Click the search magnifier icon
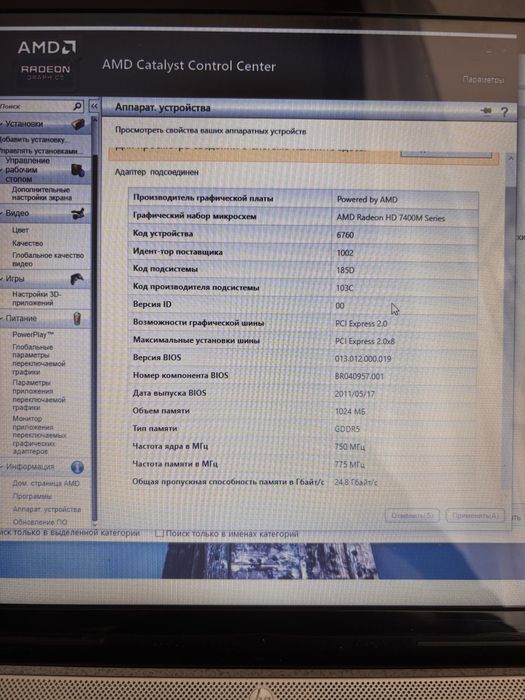 tap(77, 106)
